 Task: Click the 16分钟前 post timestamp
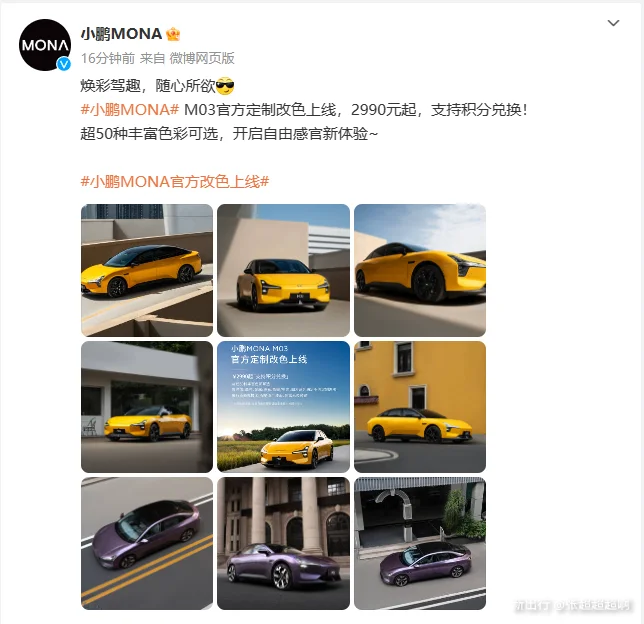[x=108, y=58]
